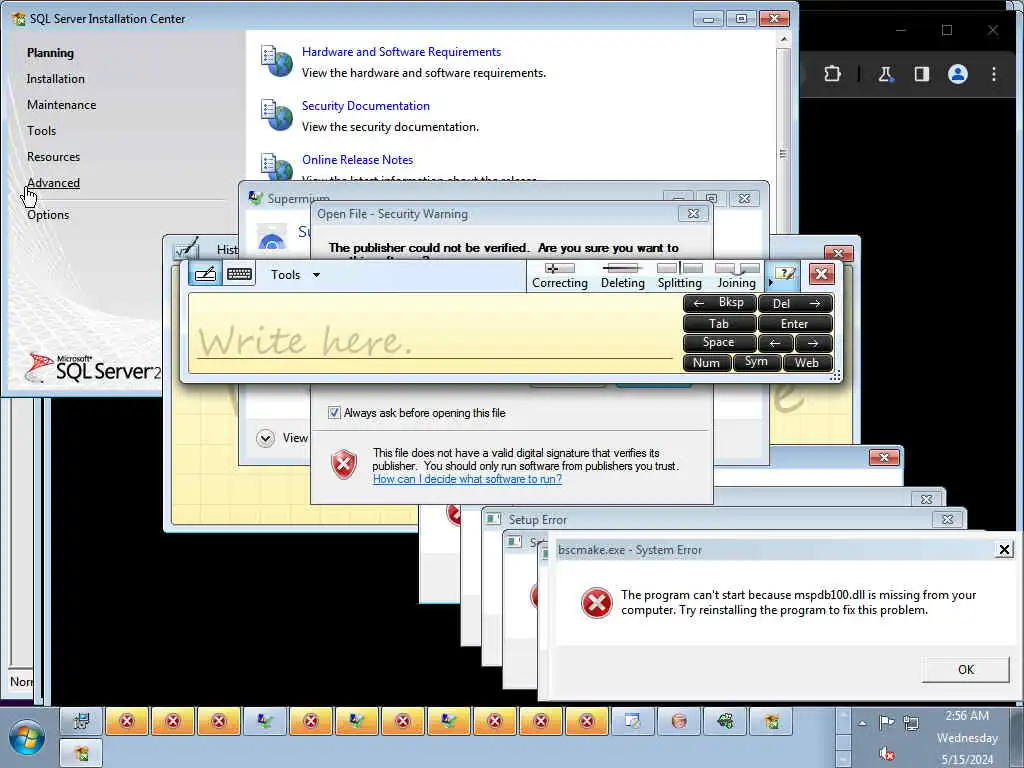Click the Setup Error window title icon

coord(494,519)
